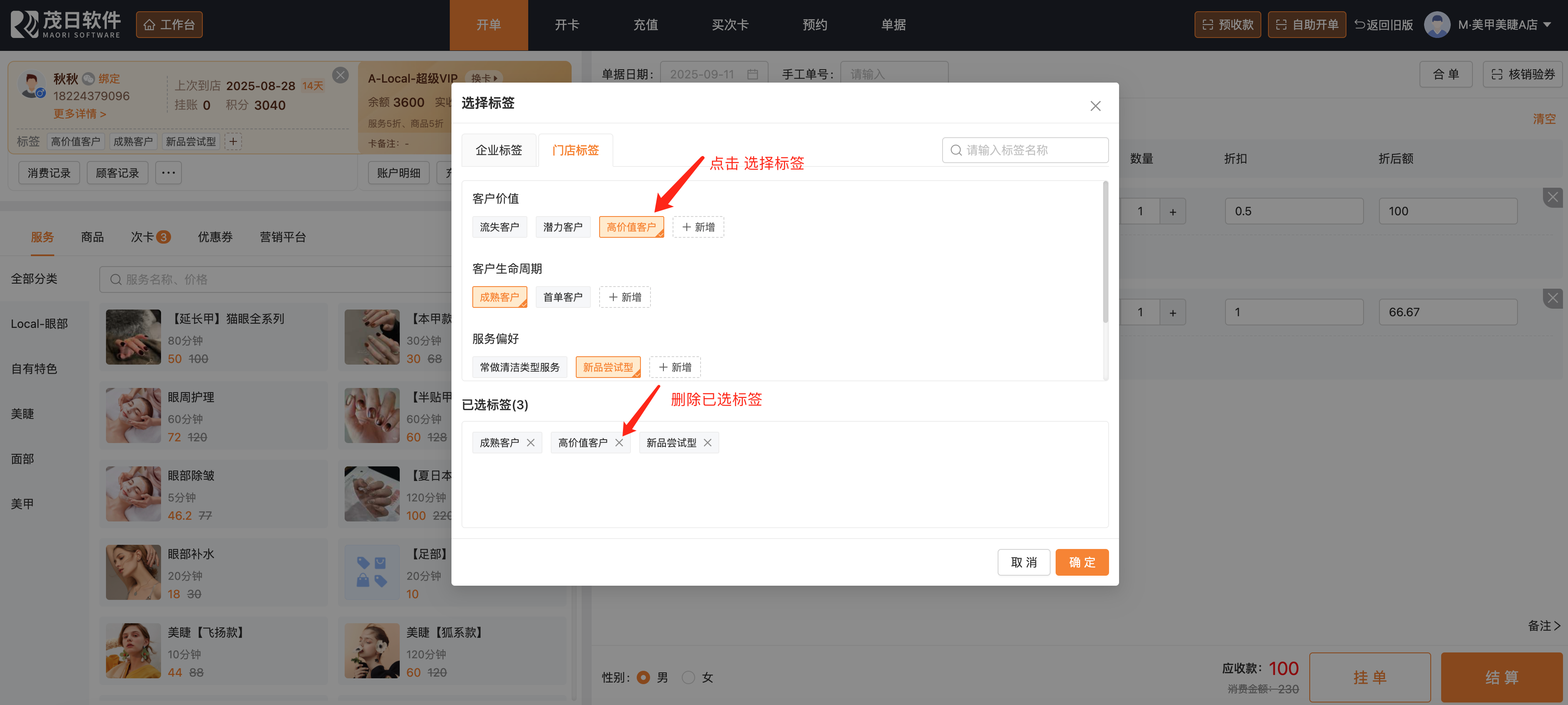
Task: Click the 取消 button
Action: 1023,562
